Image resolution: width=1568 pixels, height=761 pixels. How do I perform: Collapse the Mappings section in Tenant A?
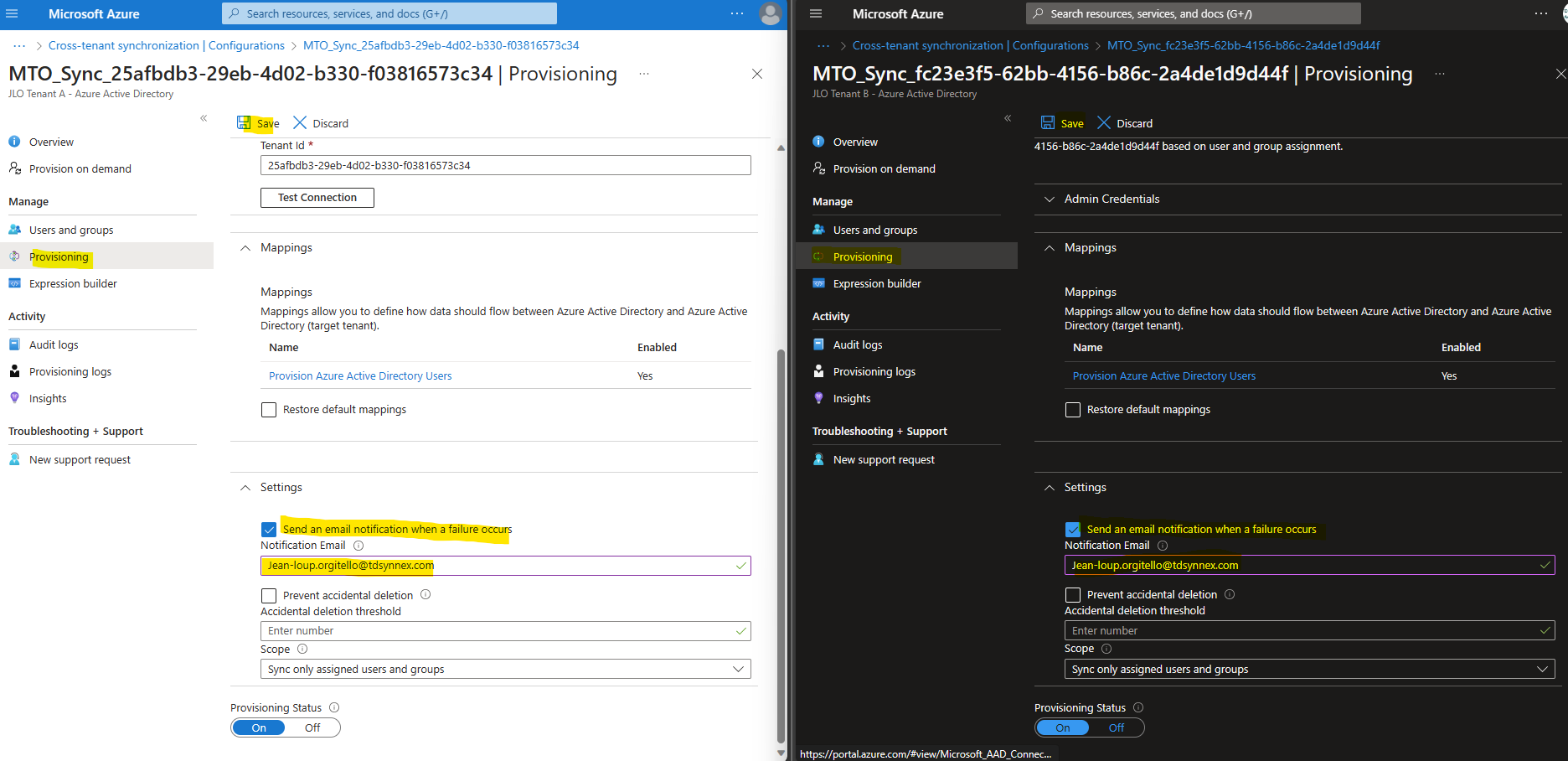245,248
